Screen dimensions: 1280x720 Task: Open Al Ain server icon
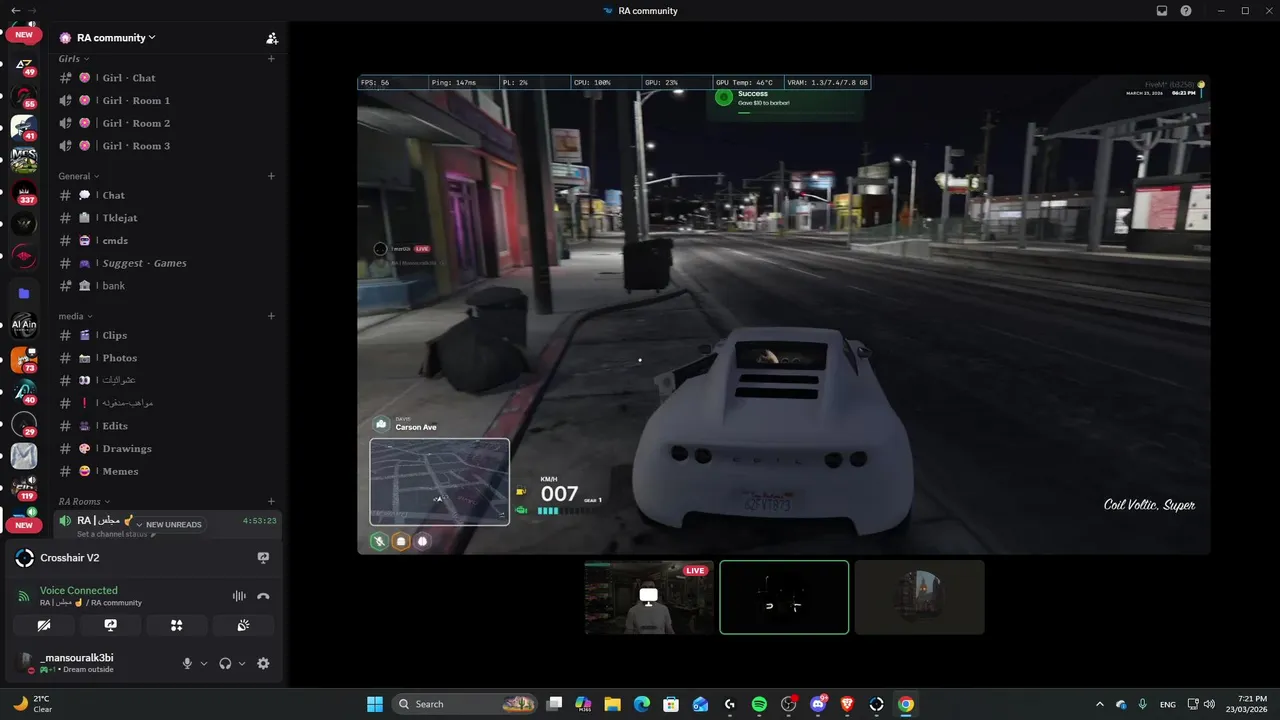click(x=24, y=325)
